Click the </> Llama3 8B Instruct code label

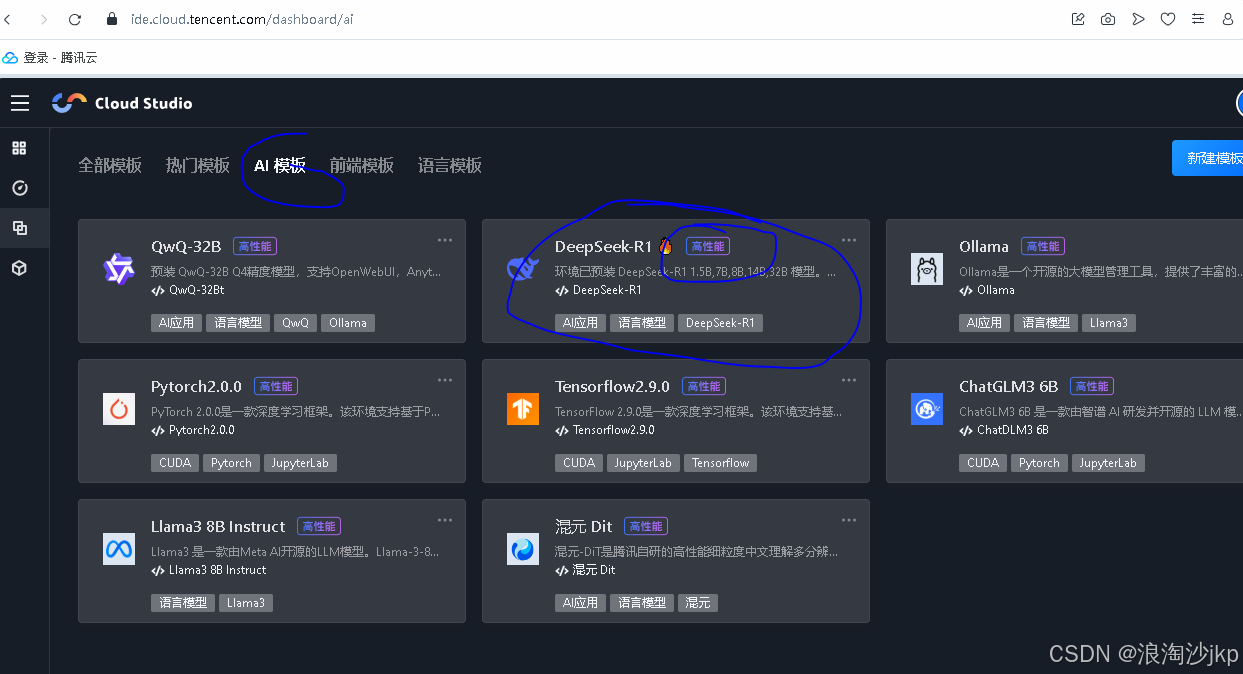click(x=209, y=570)
